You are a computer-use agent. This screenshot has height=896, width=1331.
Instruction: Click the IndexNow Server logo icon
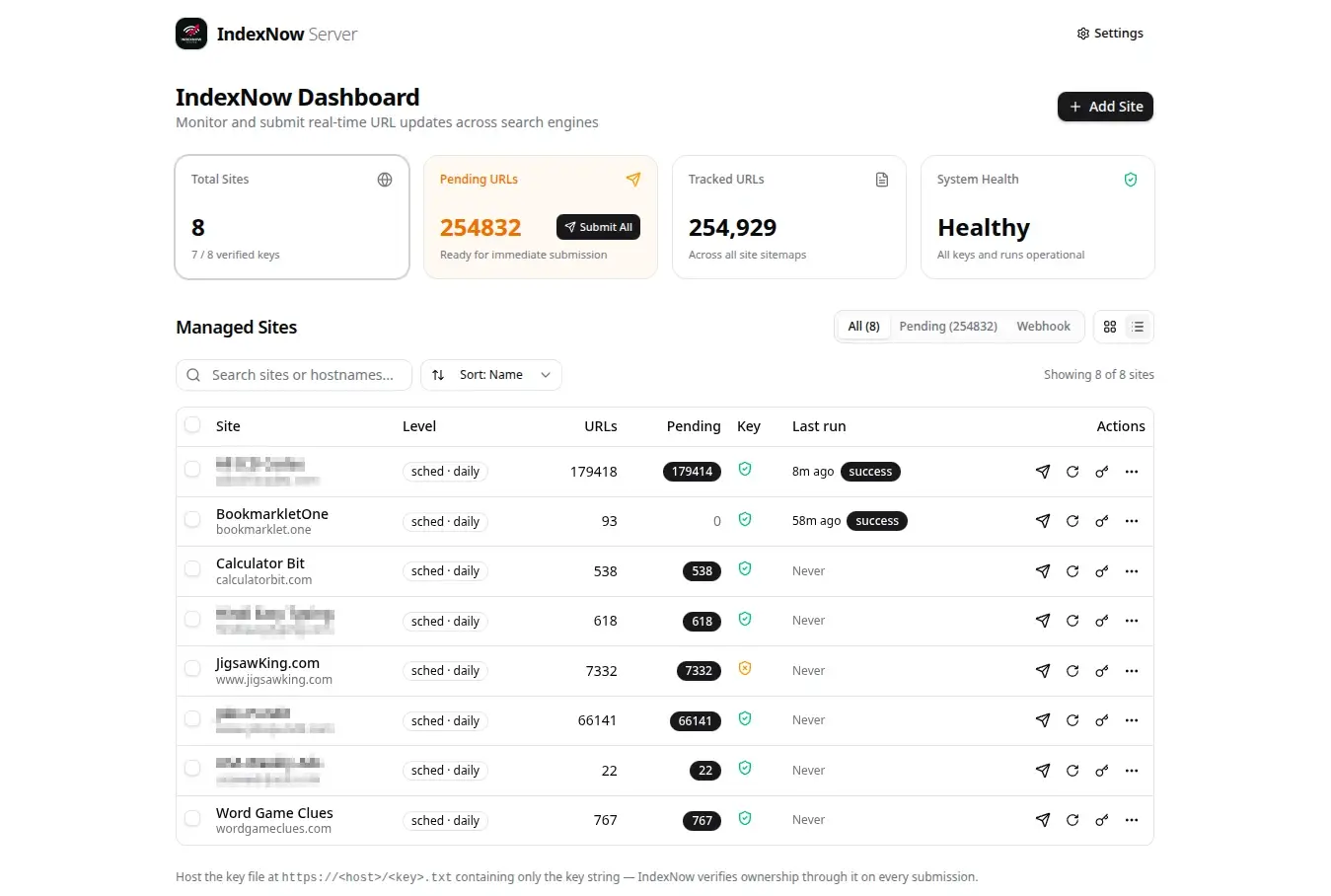coord(191,34)
